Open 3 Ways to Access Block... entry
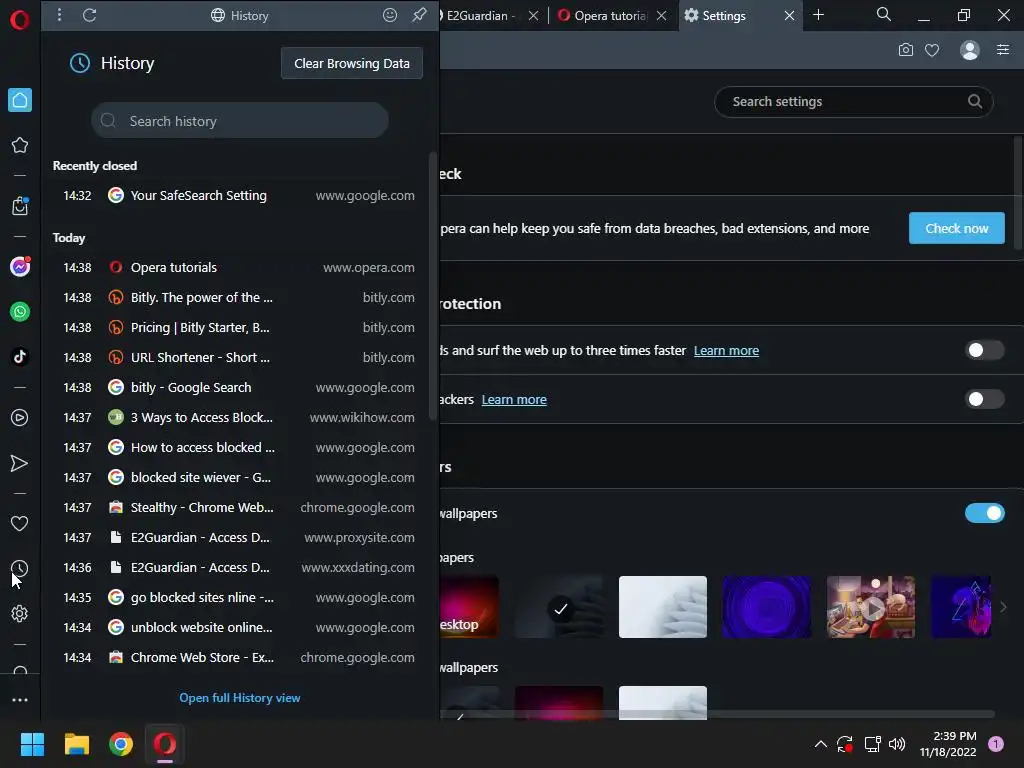 [x=239, y=417]
